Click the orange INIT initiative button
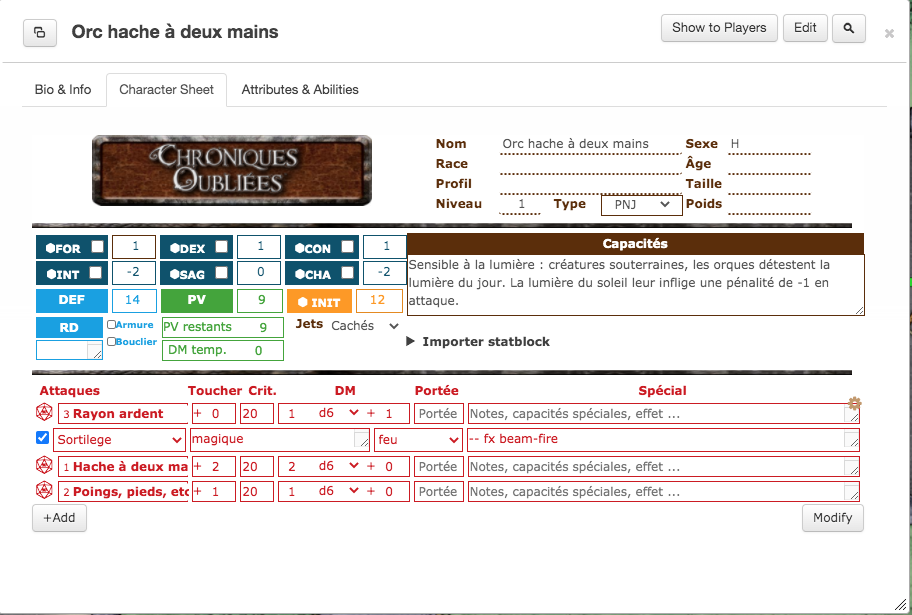The image size is (912, 615). point(319,301)
